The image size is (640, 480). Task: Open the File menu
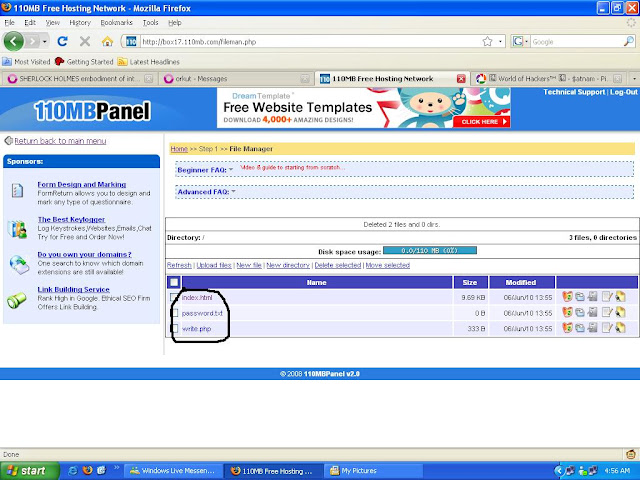[x=9, y=23]
